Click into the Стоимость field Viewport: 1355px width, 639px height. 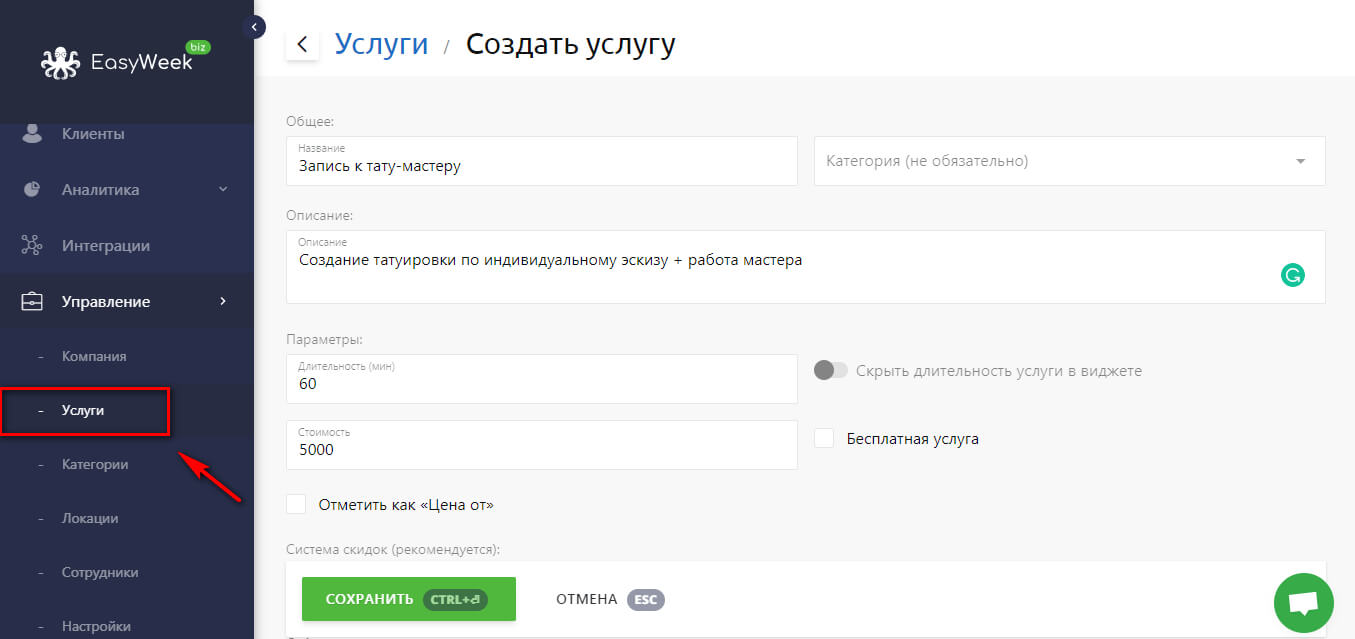click(541, 450)
